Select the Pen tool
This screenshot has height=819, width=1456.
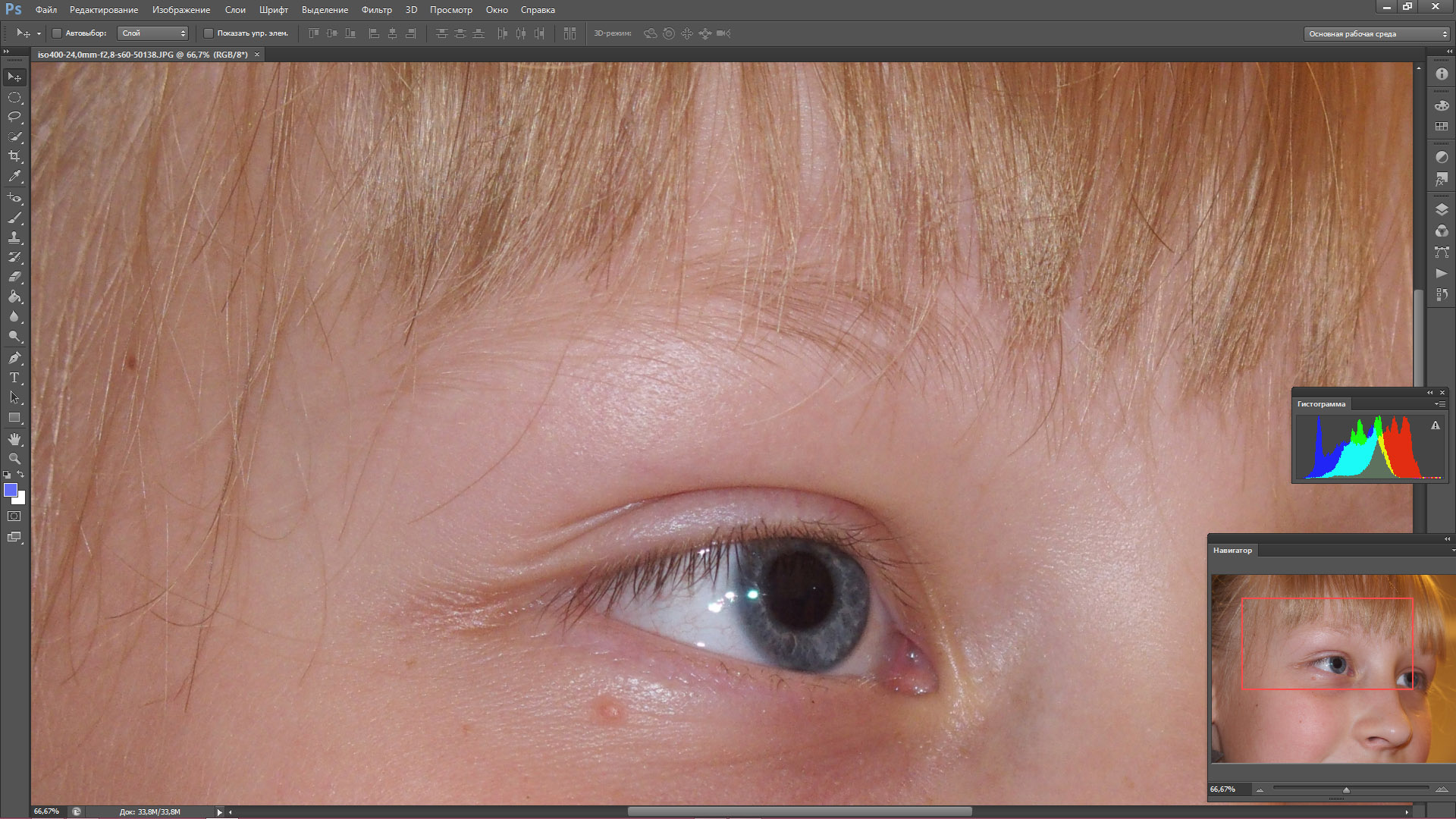tap(14, 358)
